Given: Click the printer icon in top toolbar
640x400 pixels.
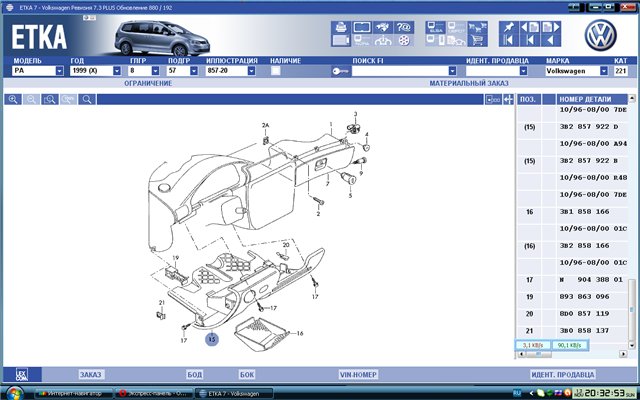Looking at the screenshot, I should point(339,27).
